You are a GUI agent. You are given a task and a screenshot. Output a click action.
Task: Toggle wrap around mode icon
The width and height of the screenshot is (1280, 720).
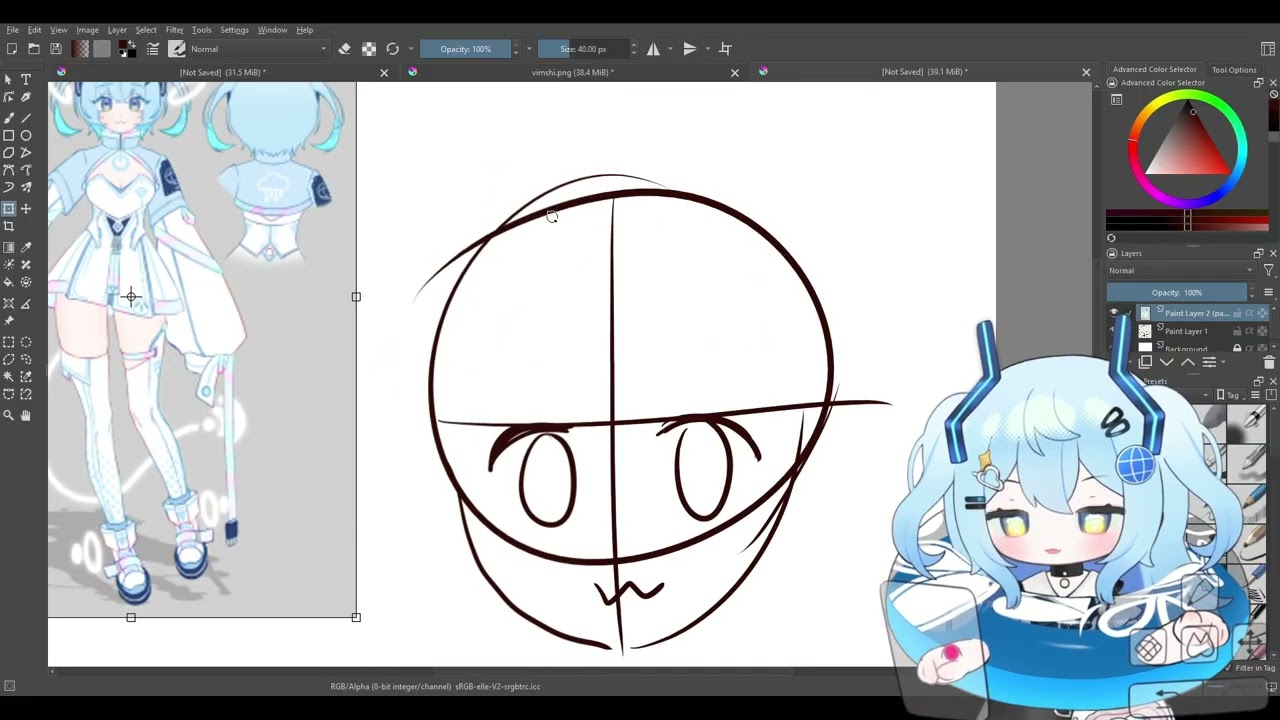tap(725, 49)
